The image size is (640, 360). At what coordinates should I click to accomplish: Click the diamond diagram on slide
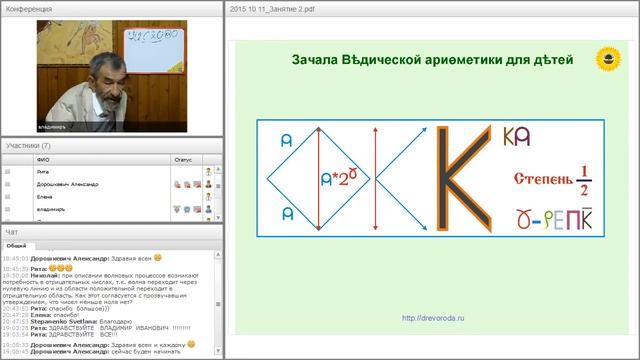pos(318,179)
